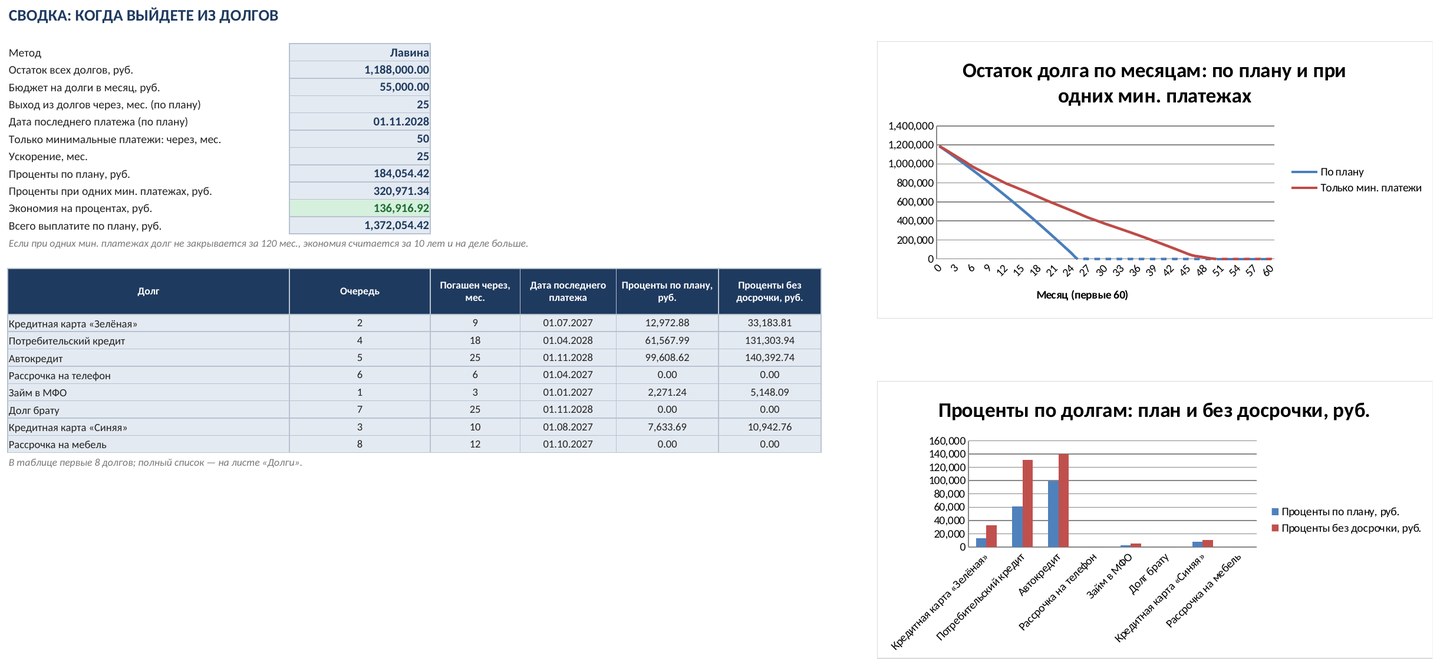Click the planned interest cell 61,567.99

[668, 341]
